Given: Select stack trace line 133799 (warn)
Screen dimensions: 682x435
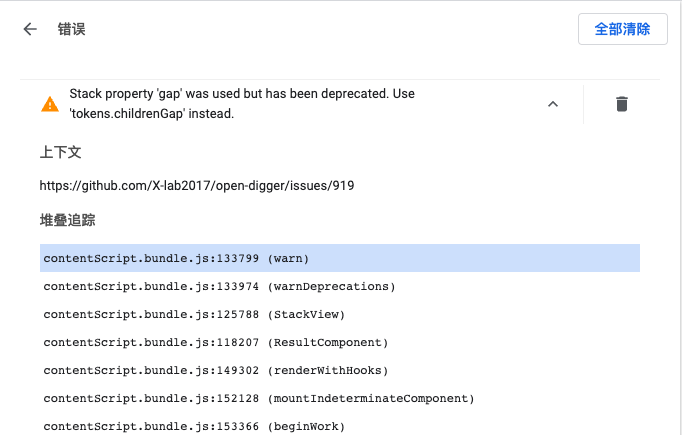Looking at the screenshot, I should point(340,258).
